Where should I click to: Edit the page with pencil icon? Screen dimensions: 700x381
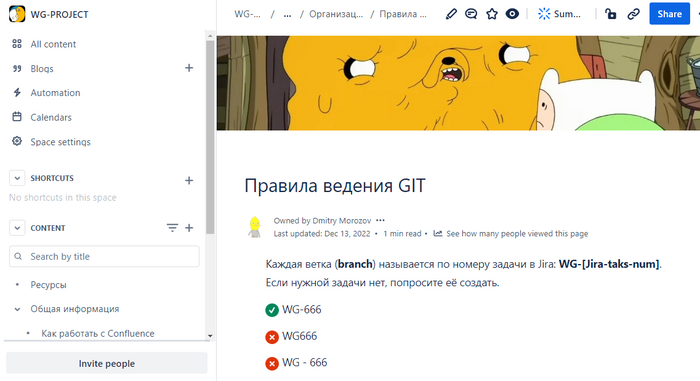451,14
